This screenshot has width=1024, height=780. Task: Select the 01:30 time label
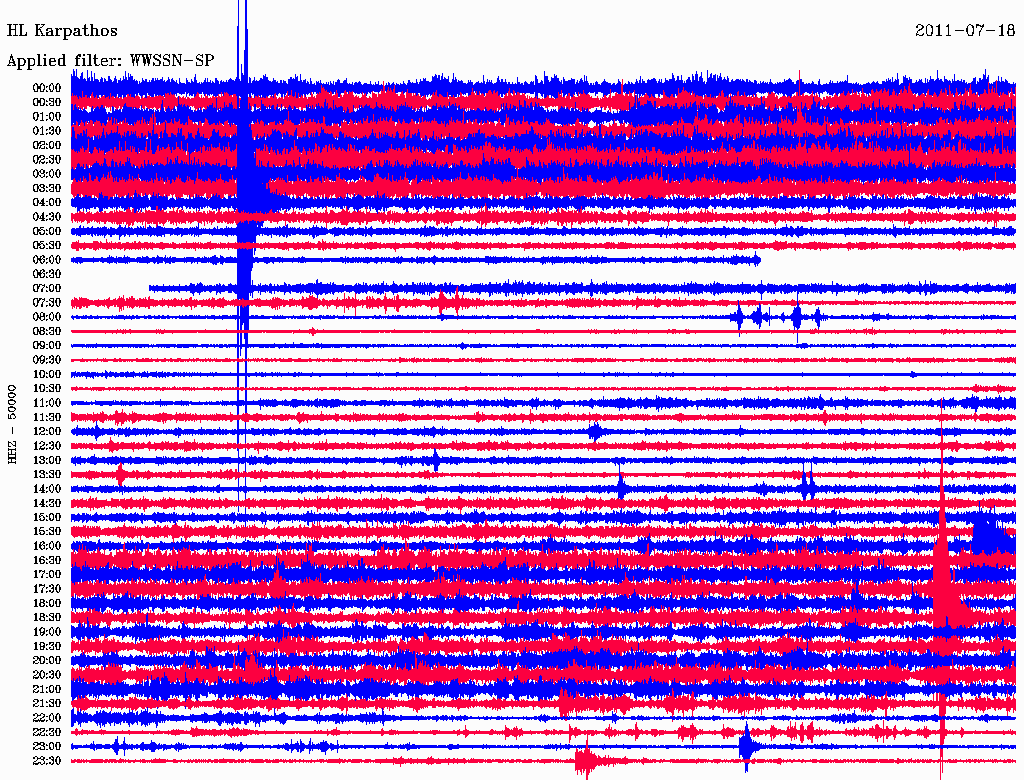coord(47,131)
